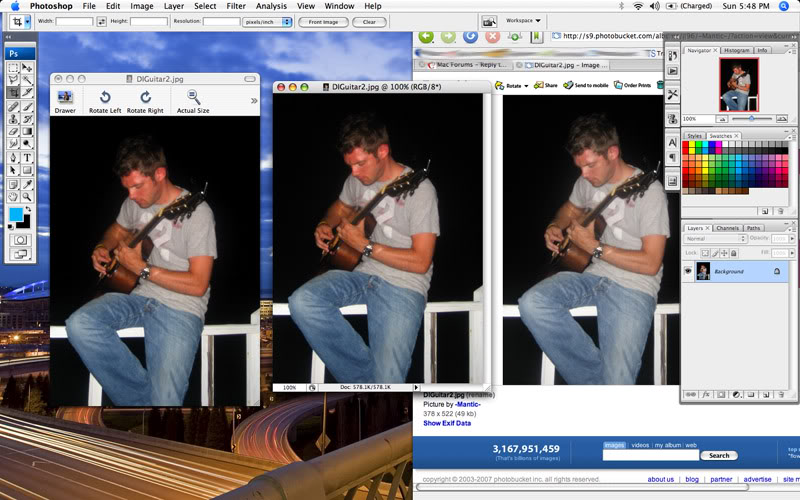Image resolution: width=800 pixels, height=500 pixels.
Task: Select the Eraser tool
Action: (x=13, y=131)
